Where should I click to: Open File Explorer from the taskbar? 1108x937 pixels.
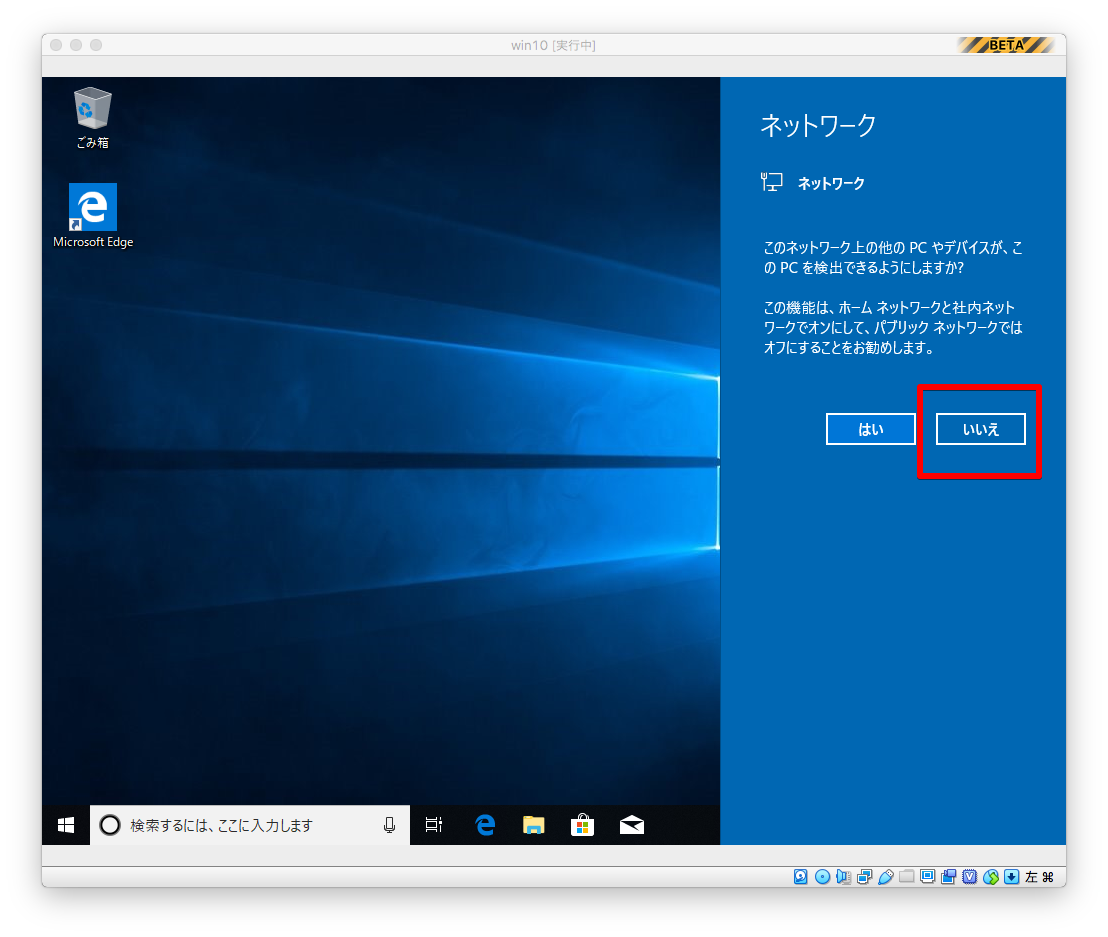(x=534, y=825)
